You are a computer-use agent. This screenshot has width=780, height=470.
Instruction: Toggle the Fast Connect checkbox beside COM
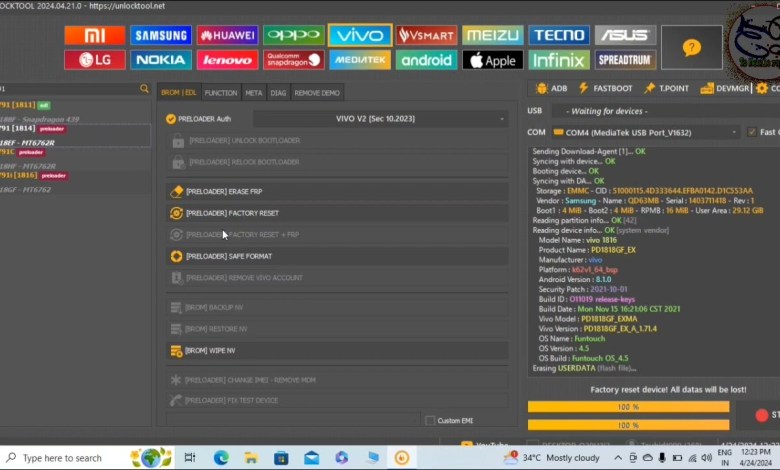tap(752, 132)
